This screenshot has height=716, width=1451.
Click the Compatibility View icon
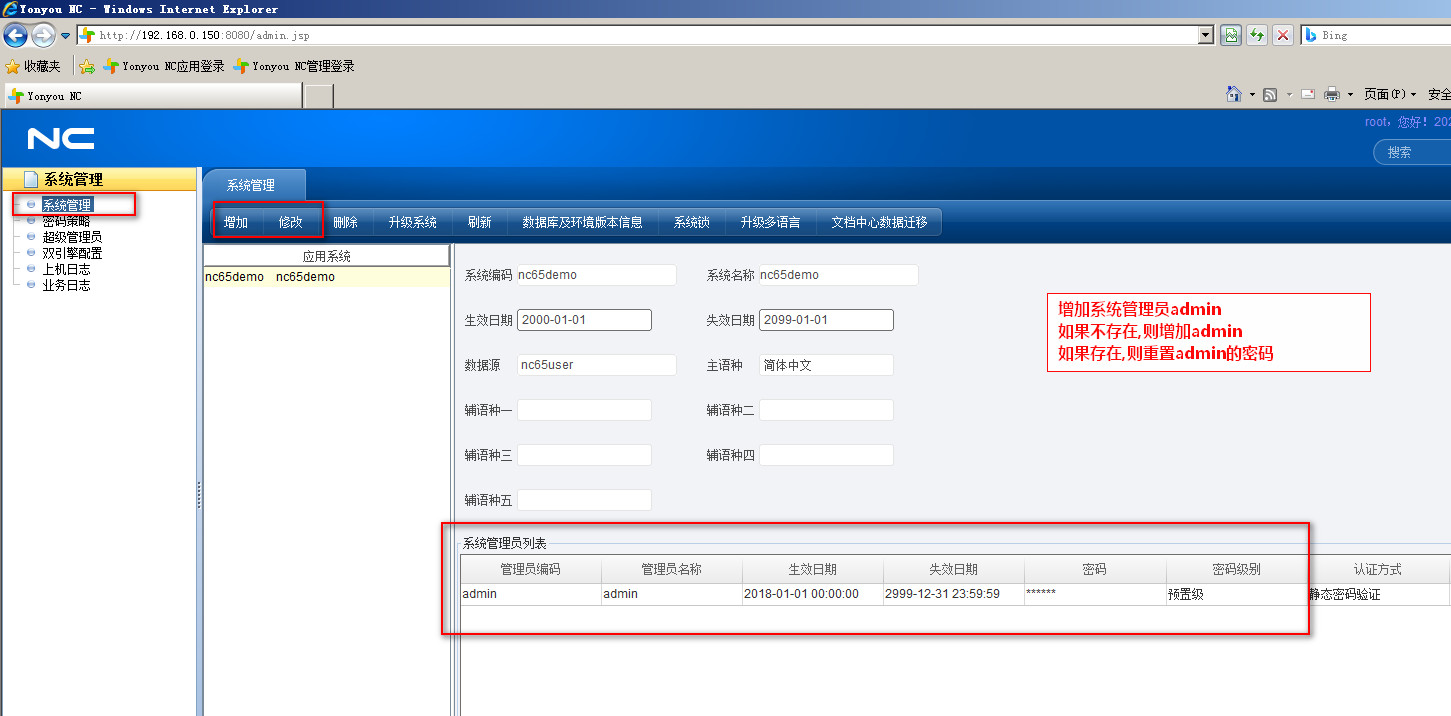click(x=1232, y=35)
